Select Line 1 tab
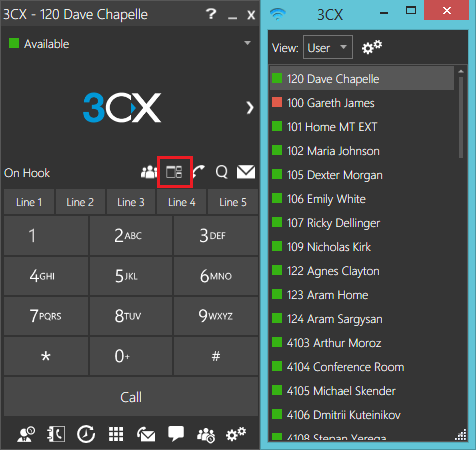This screenshot has height=450, width=476. (x=29, y=202)
